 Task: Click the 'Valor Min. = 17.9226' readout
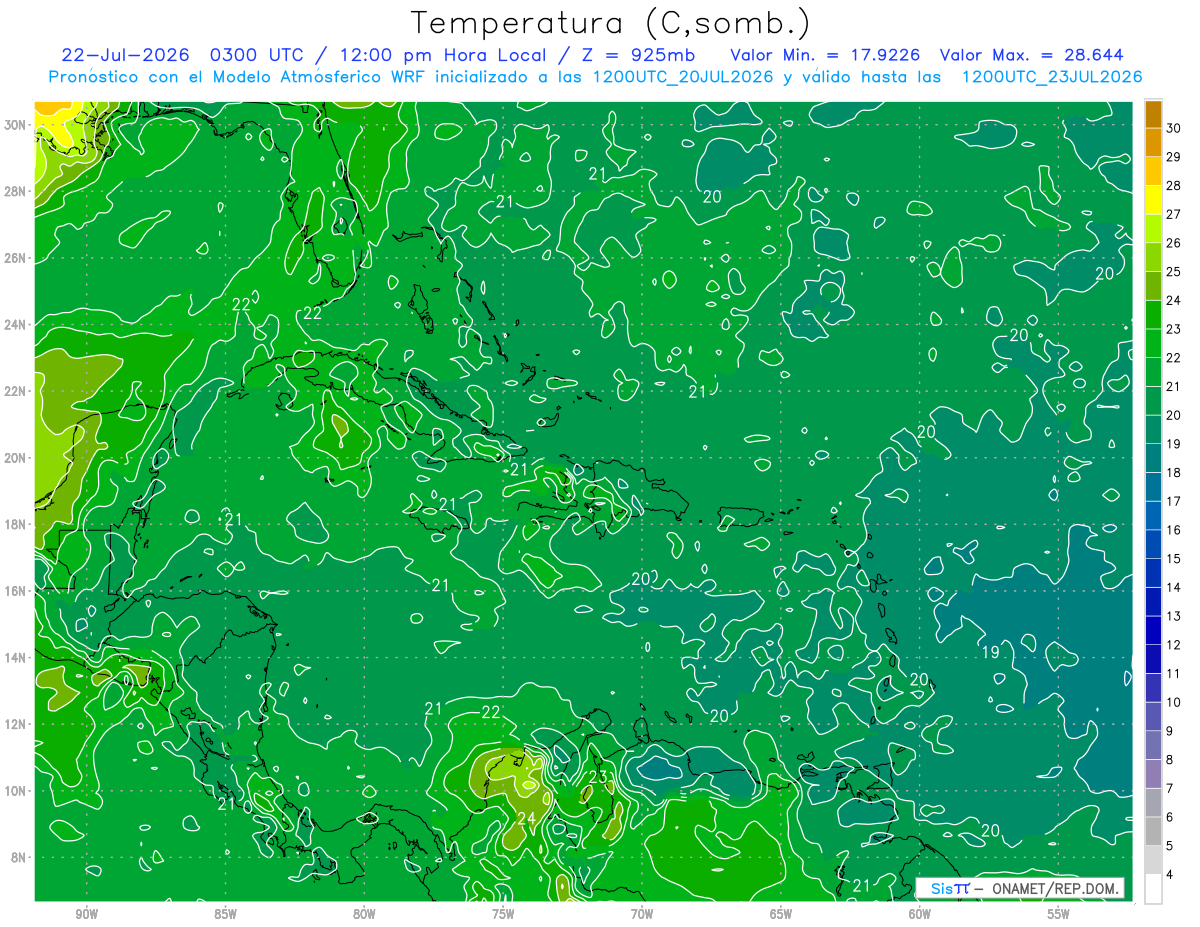824,55
